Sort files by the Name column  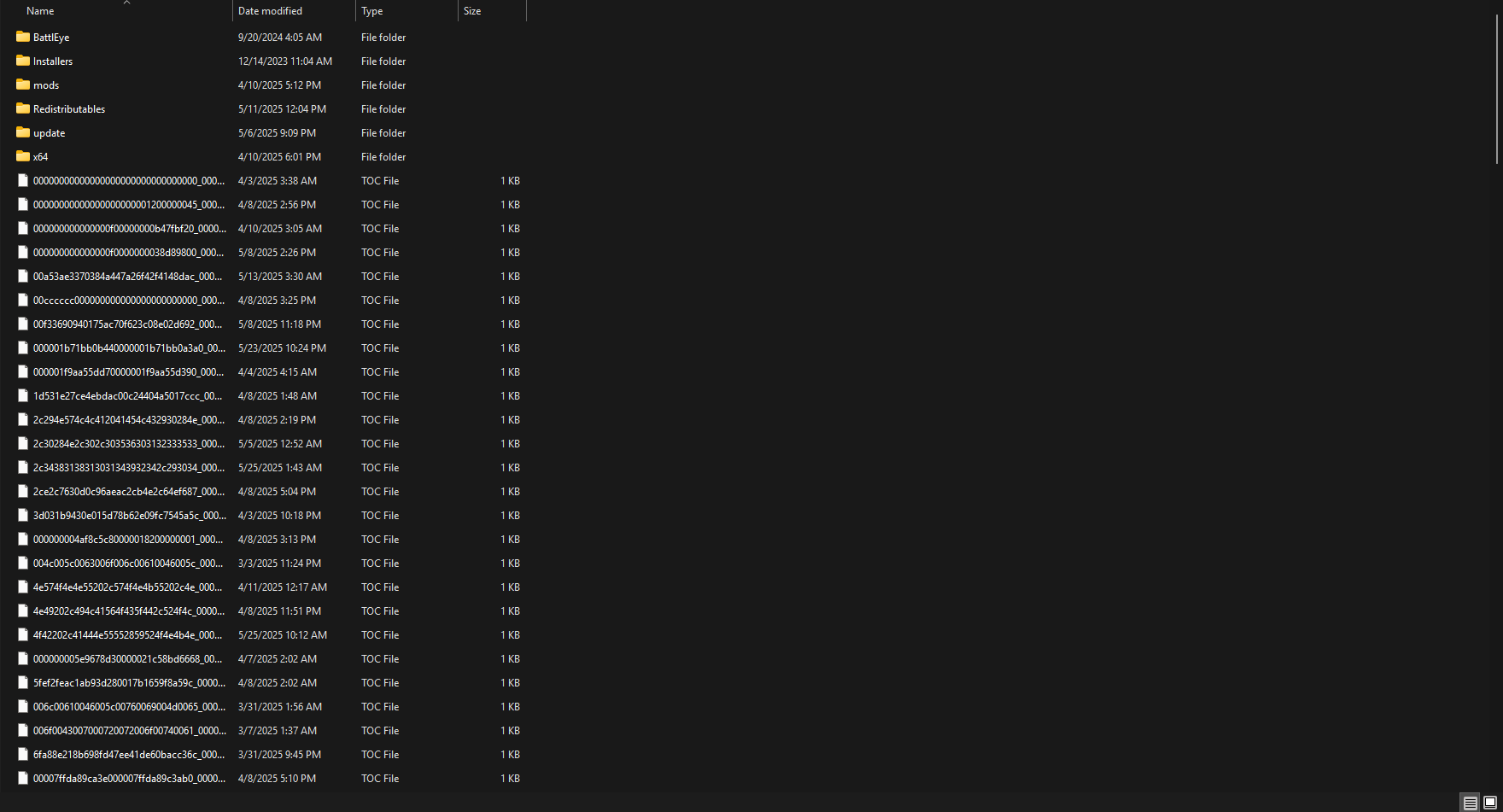coord(40,11)
